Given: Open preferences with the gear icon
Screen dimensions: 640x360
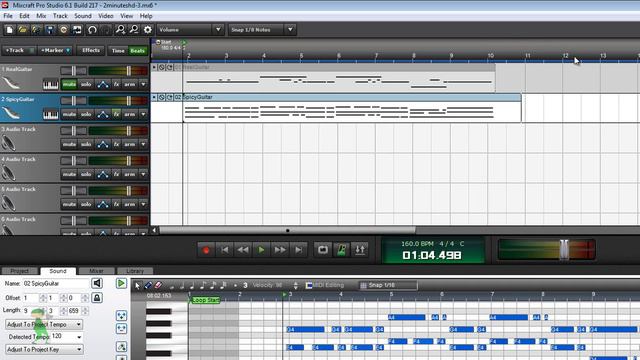Looking at the screenshot, I should pyautogui.click(x=147, y=30).
